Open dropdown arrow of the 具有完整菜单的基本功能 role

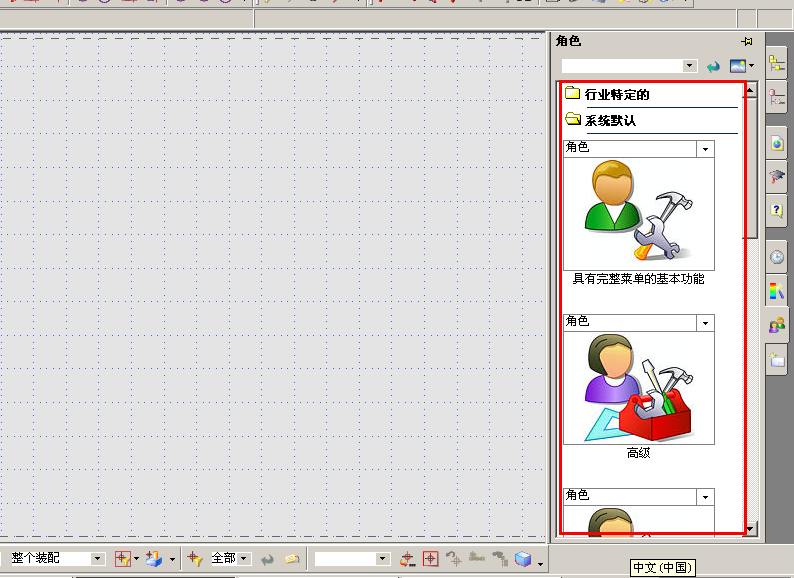pyautogui.click(x=705, y=149)
